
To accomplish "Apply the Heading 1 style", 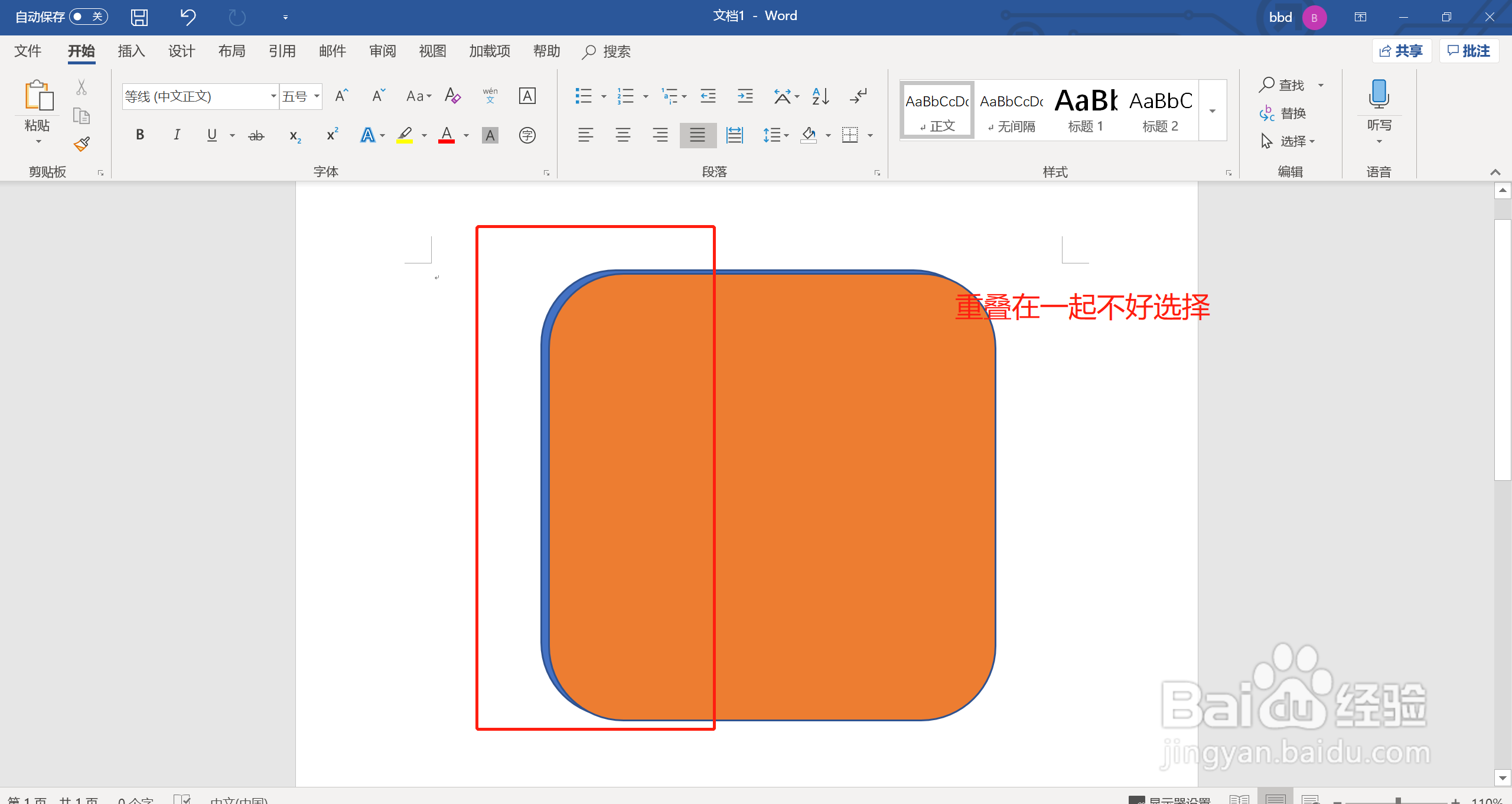I will pyautogui.click(x=1086, y=110).
